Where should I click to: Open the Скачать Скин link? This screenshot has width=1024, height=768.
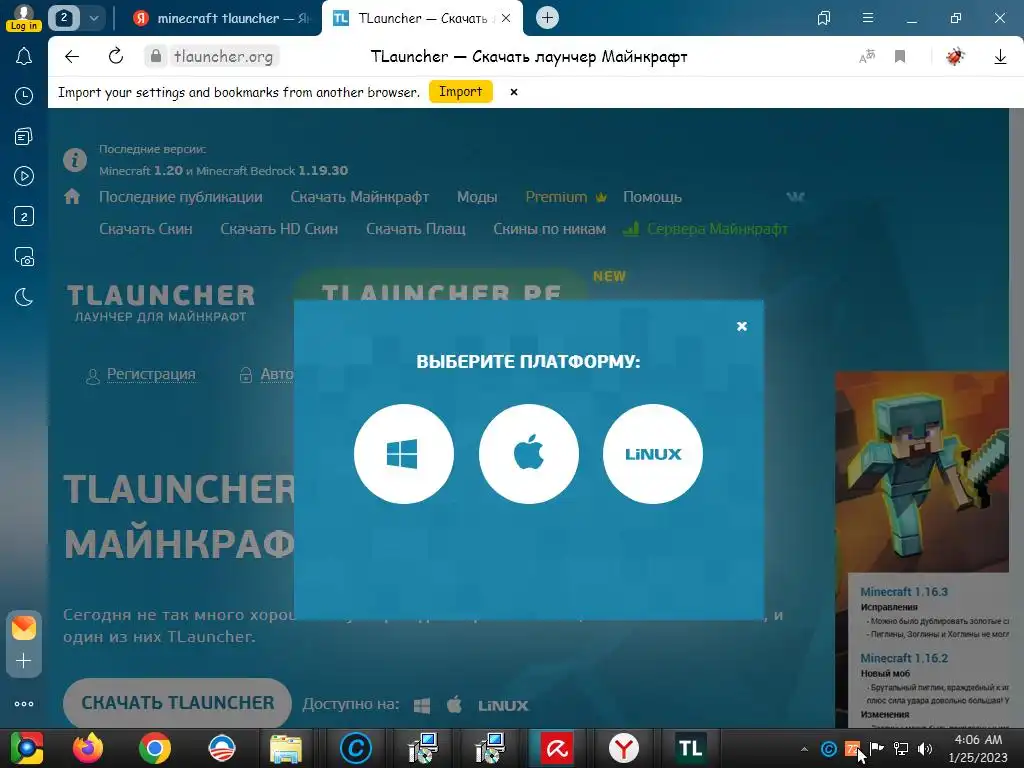(146, 229)
